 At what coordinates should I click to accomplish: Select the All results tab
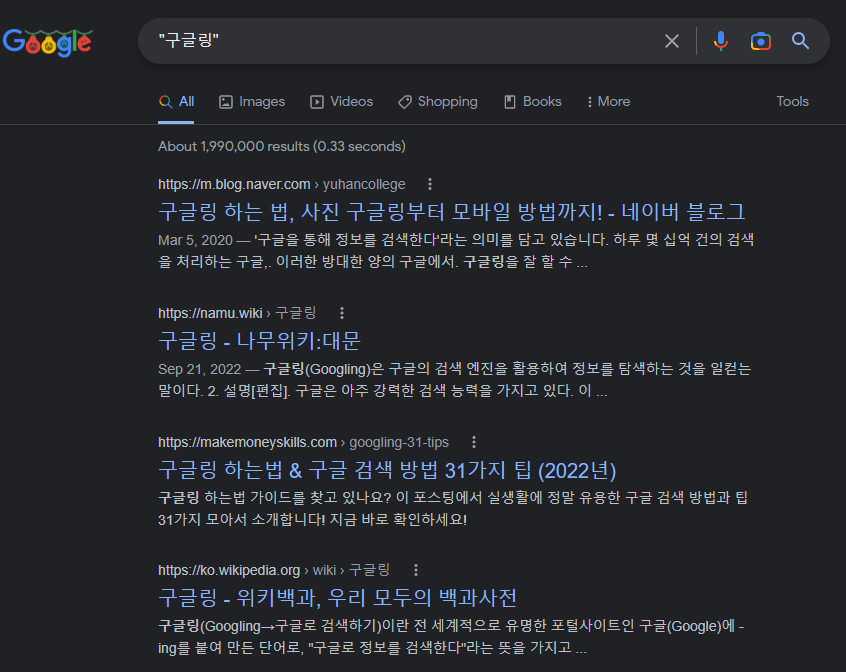[x=176, y=102]
